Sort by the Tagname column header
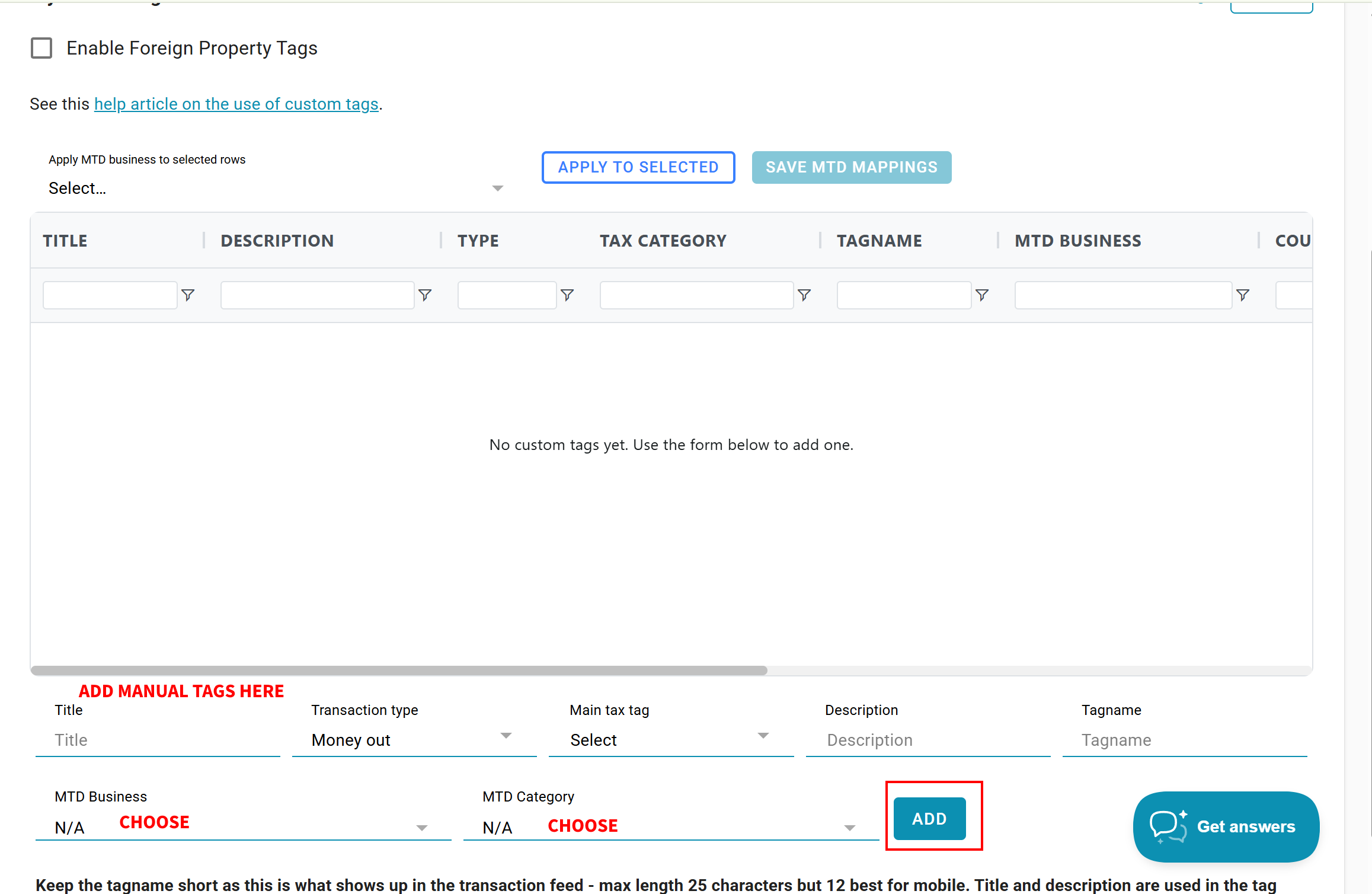The height and width of the screenshot is (894, 1372). click(x=880, y=241)
